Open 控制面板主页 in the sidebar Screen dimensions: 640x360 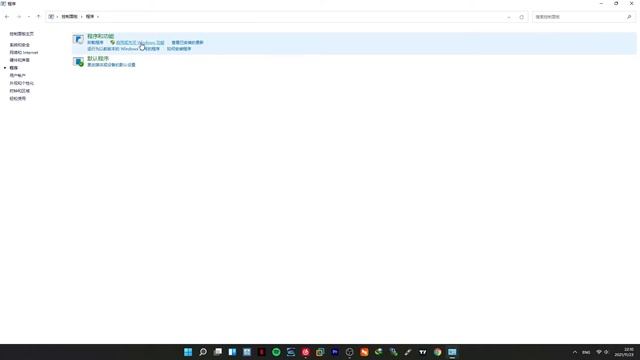click(22, 34)
